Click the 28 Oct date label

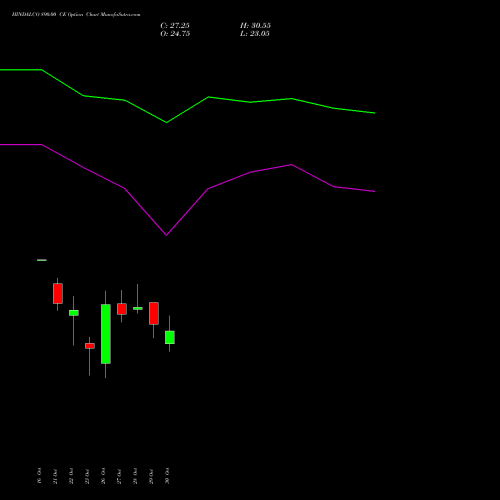tap(135, 476)
